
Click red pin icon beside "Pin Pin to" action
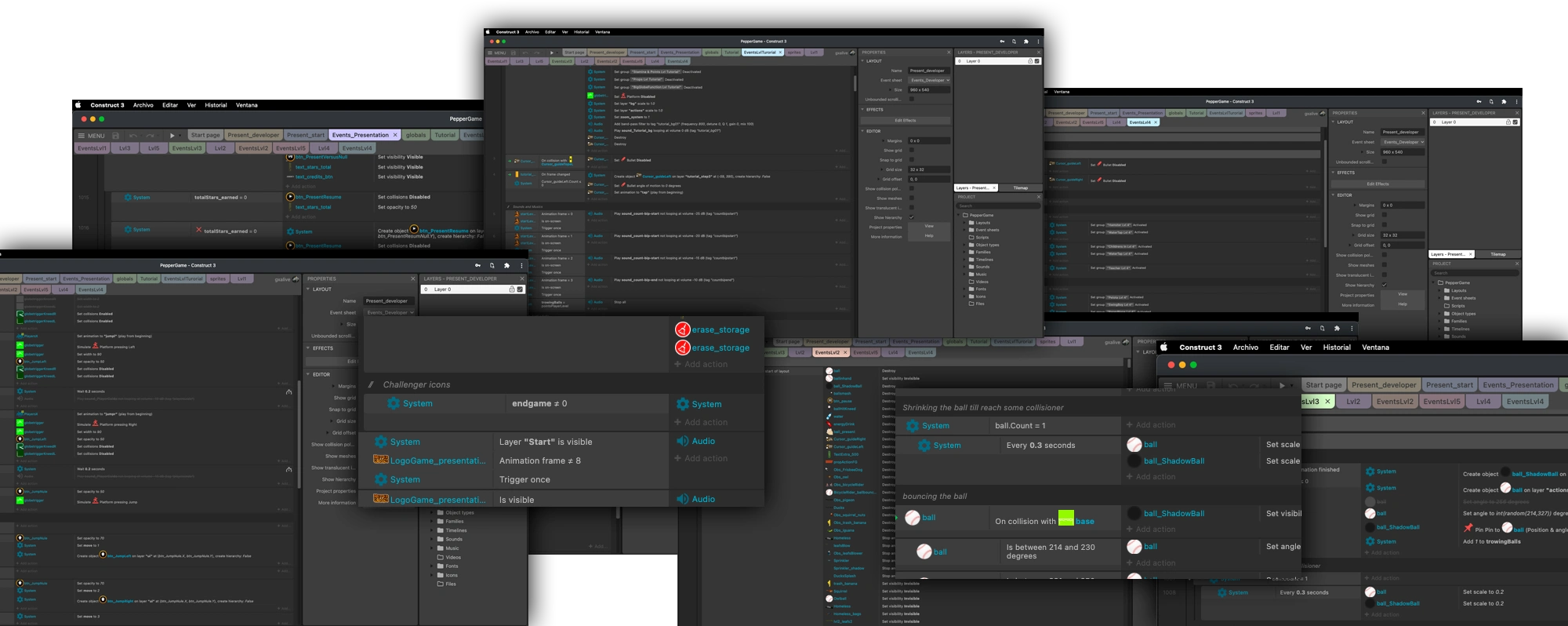coord(1468,529)
